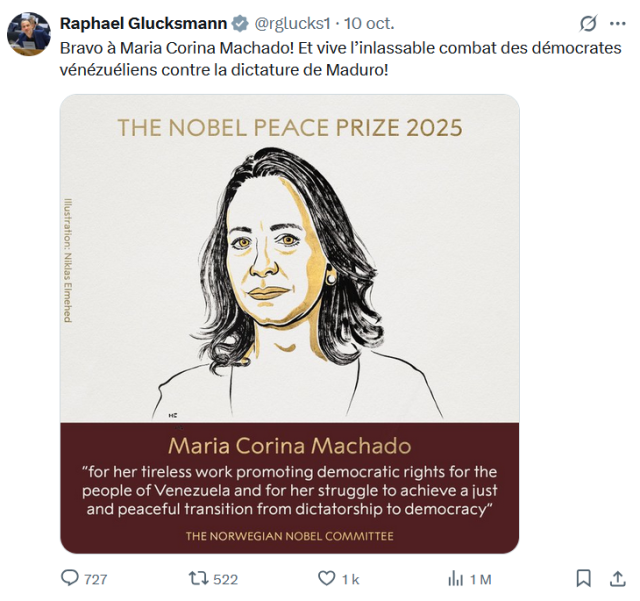
Task: Open the Grok actions icon at top right
Action: [589, 23]
